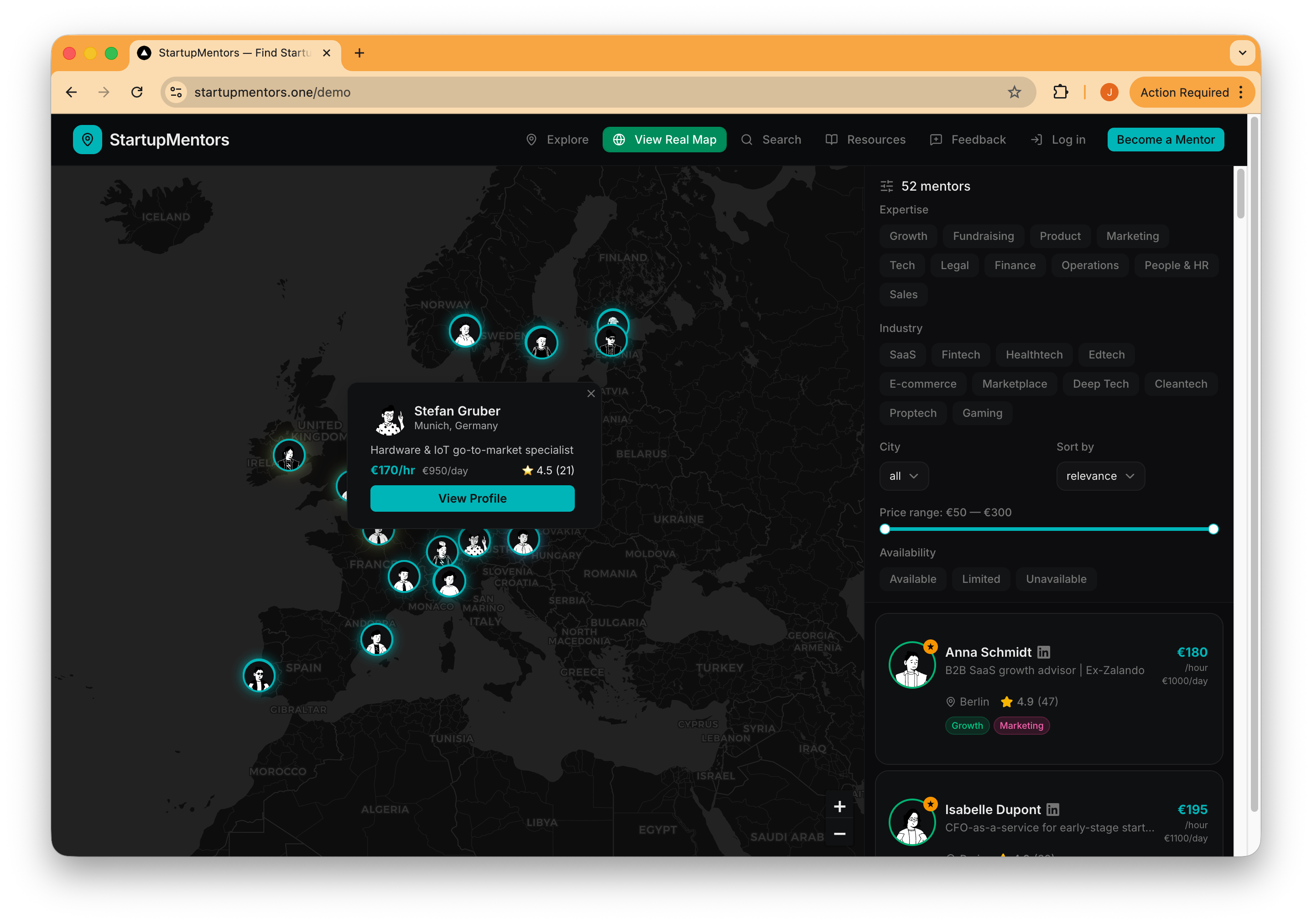Click the Growth tag on Anna Schmidt's card
The image size is (1312, 924).
click(x=967, y=725)
